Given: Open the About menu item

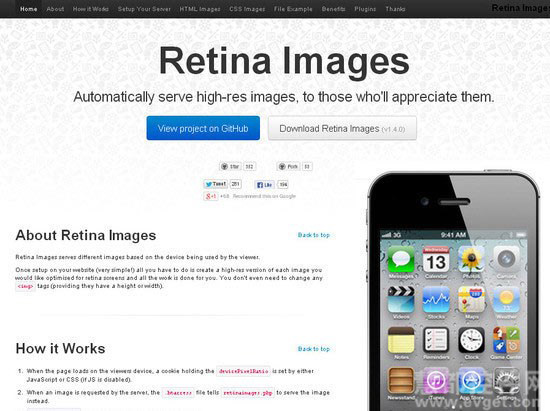Looking at the screenshot, I should pos(55,9).
